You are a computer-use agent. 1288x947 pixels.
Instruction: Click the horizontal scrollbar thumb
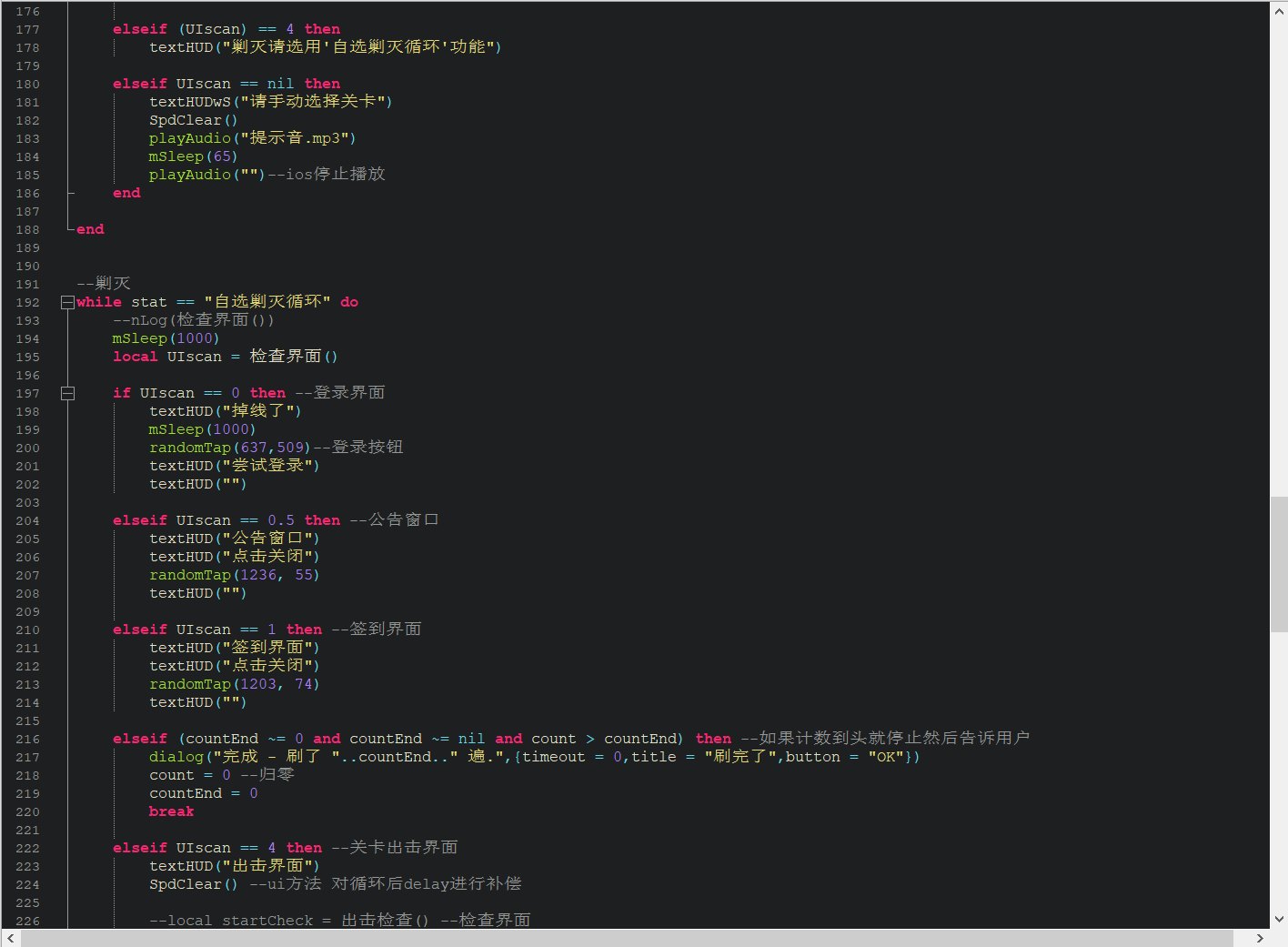point(627,938)
